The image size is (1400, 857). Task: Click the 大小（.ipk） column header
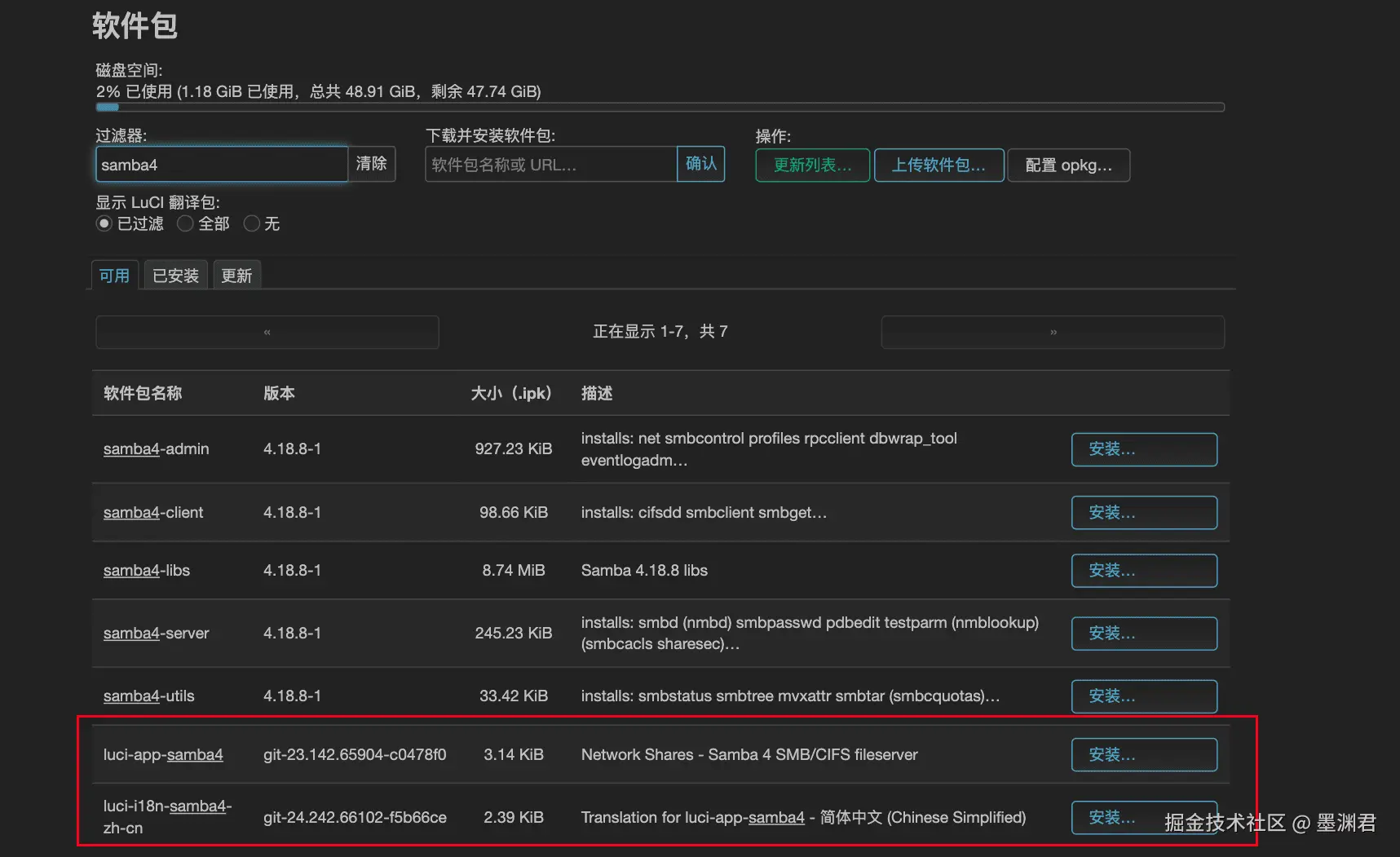[511, 393]
